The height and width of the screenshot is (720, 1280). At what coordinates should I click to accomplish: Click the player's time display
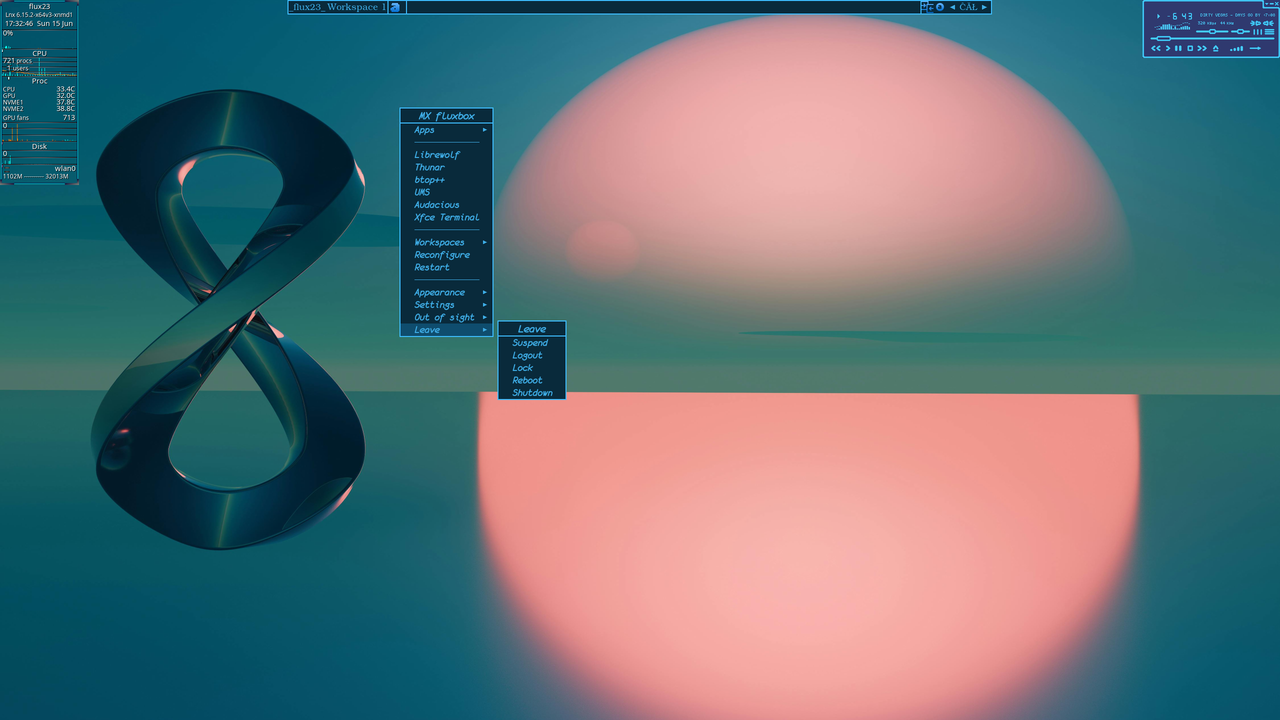pos(1179,16)
